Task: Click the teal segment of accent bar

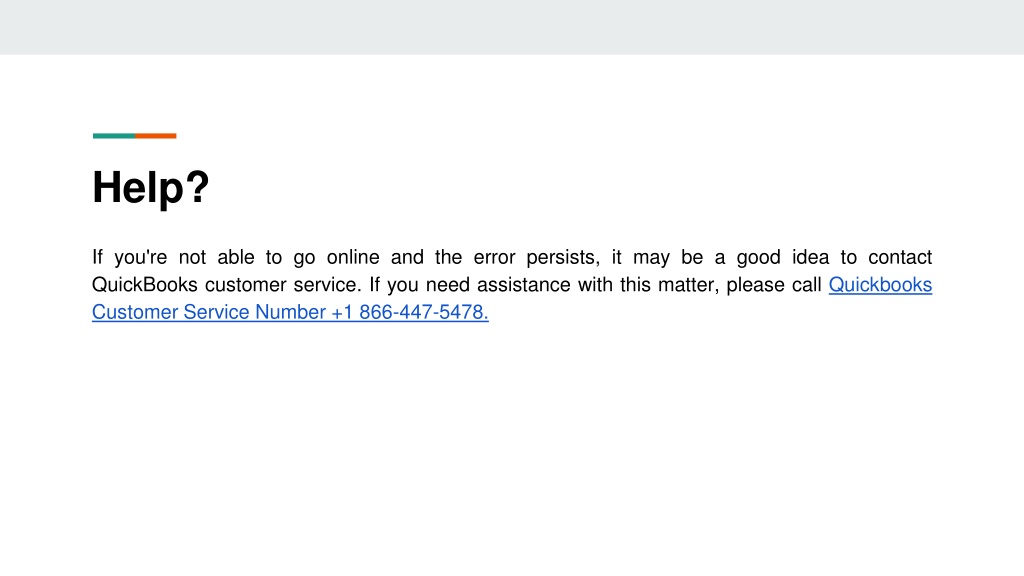Action: pyautogui.click(x=114, y=136)
